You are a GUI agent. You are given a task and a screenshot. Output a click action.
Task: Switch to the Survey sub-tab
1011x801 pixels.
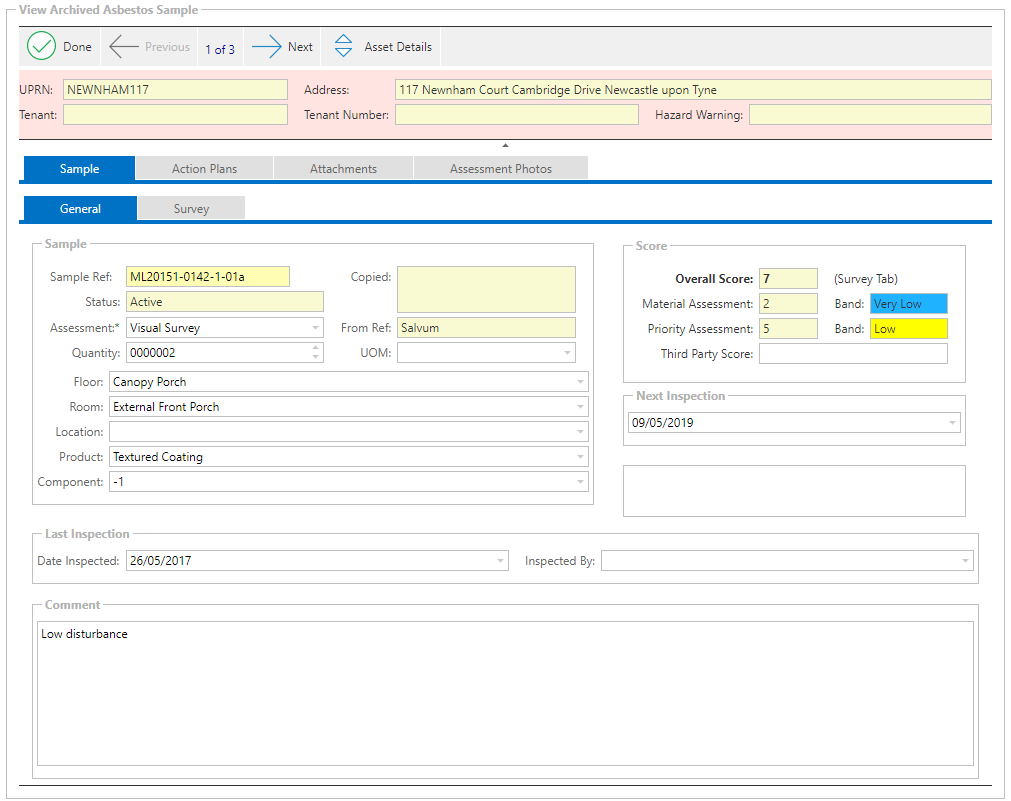[x=191, y=209]
